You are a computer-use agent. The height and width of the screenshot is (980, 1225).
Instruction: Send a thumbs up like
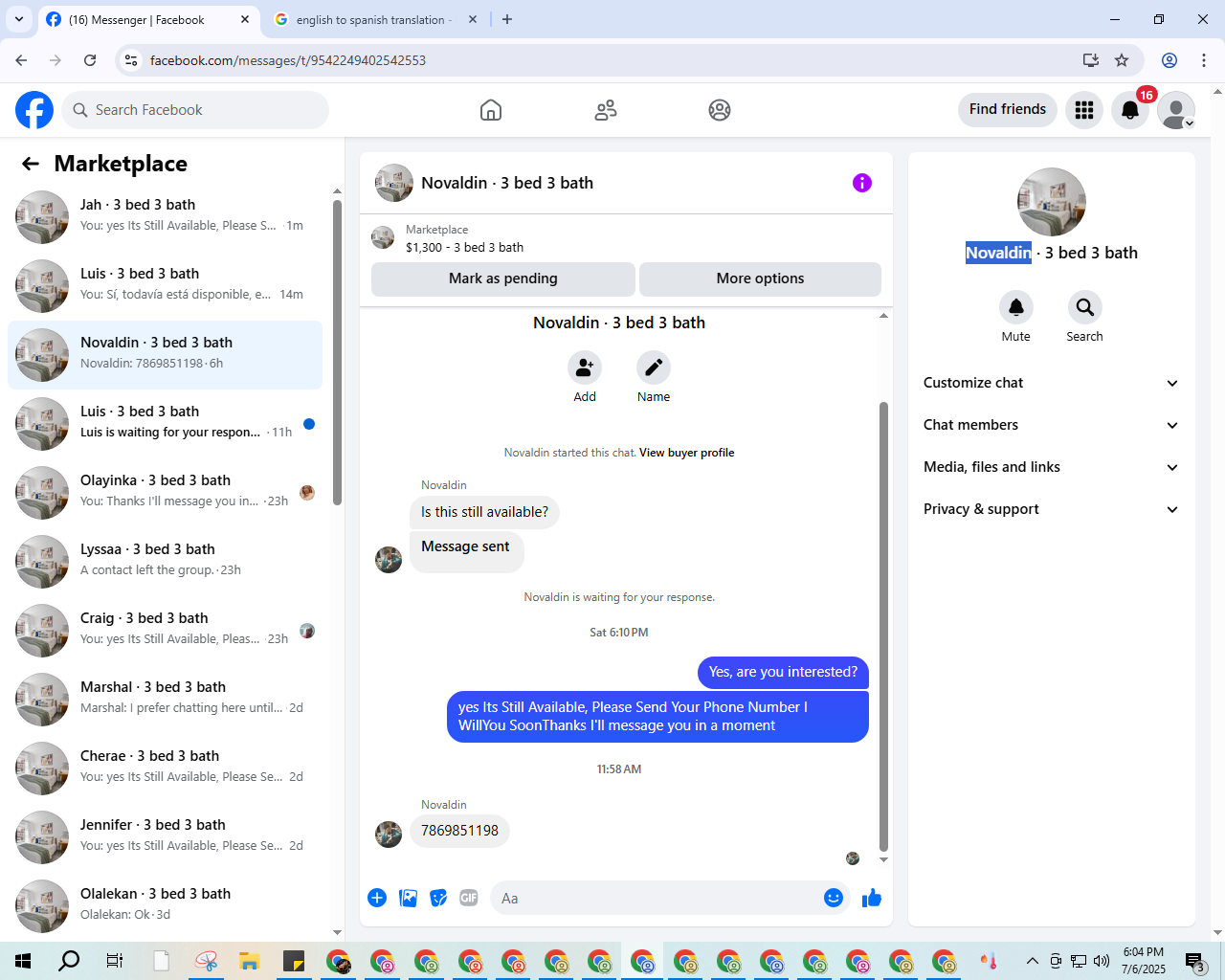pos(872,898)
